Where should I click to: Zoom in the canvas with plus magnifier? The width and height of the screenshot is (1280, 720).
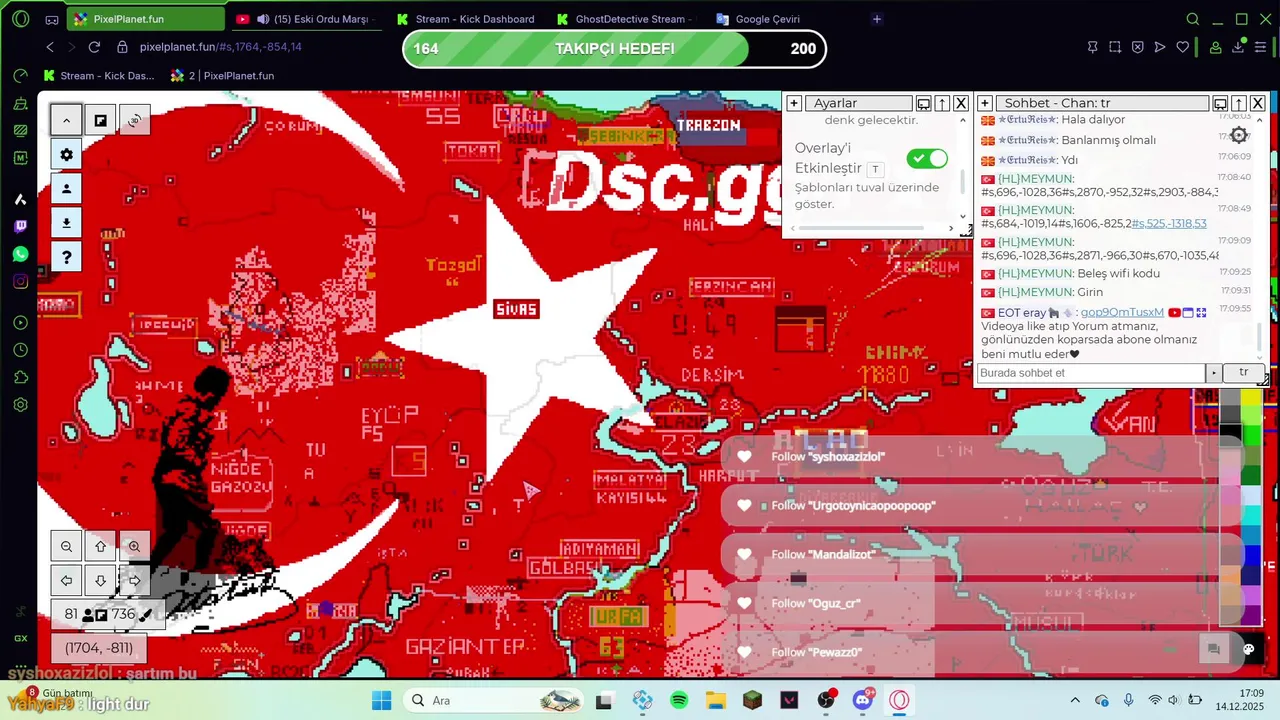coord(134,547)
